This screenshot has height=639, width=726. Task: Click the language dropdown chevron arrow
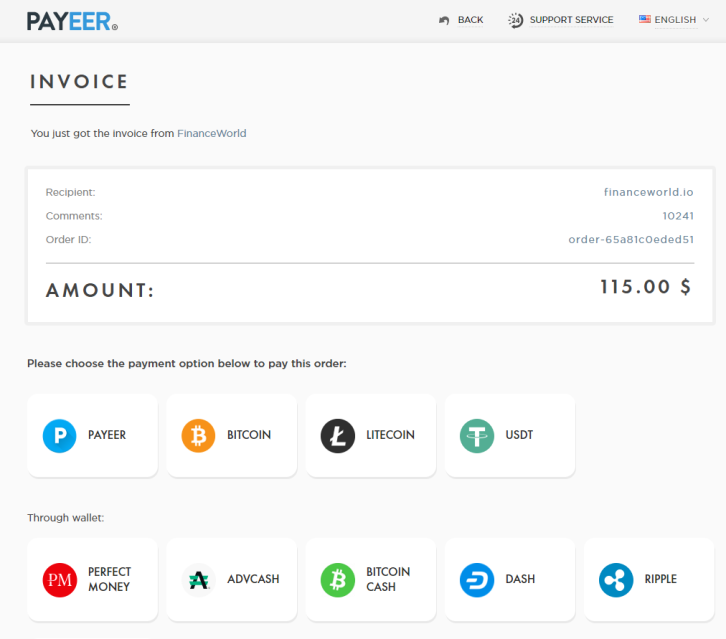(x=706, y=20)
